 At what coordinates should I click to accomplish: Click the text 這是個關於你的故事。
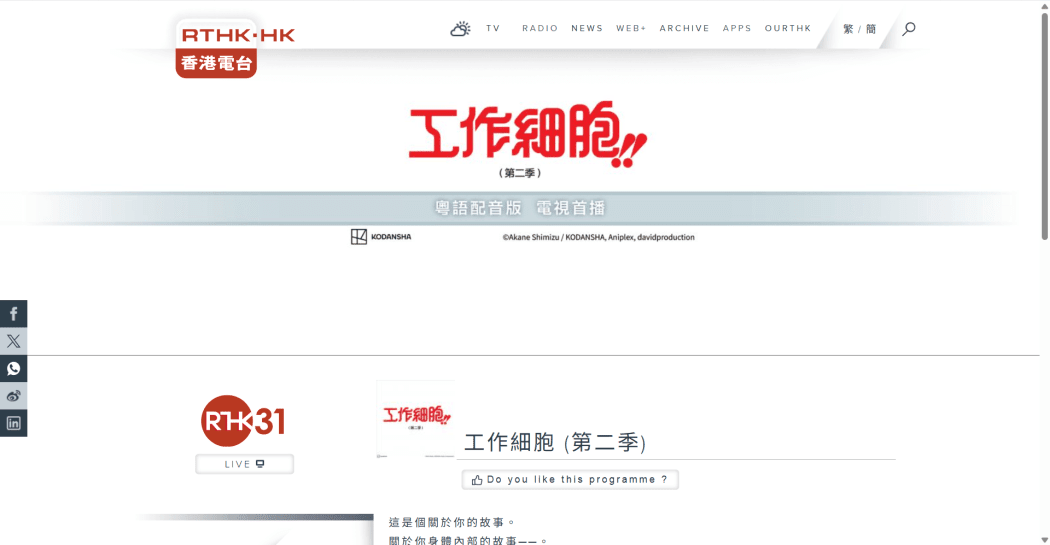452,522
